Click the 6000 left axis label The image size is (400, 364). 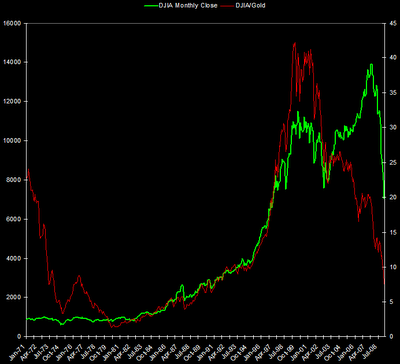click(x=13, y=219)
